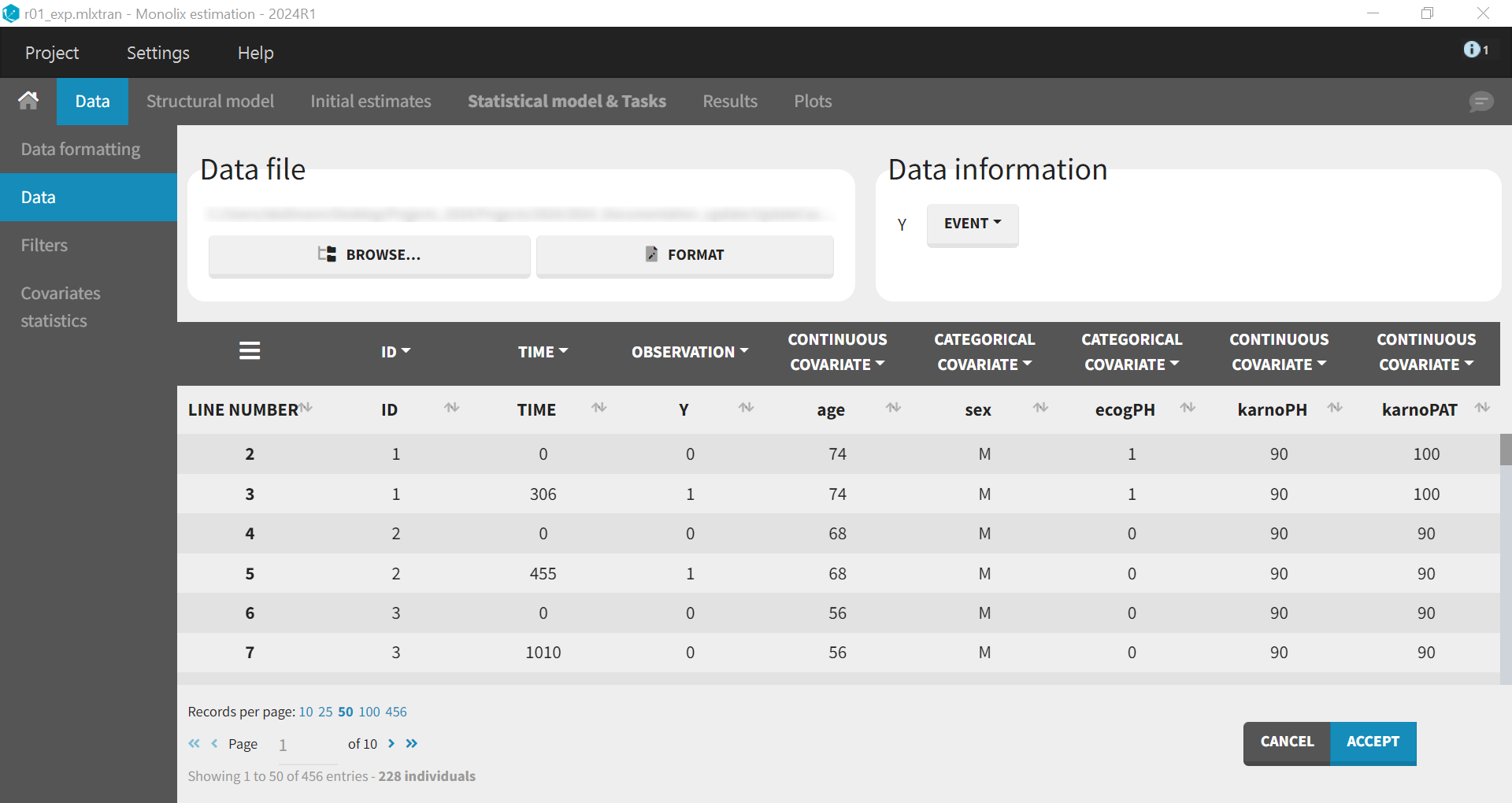Click the table's vertical scrollbar thumb
This screenshot has width=1512, height=803.
(x=1505, y=450)
